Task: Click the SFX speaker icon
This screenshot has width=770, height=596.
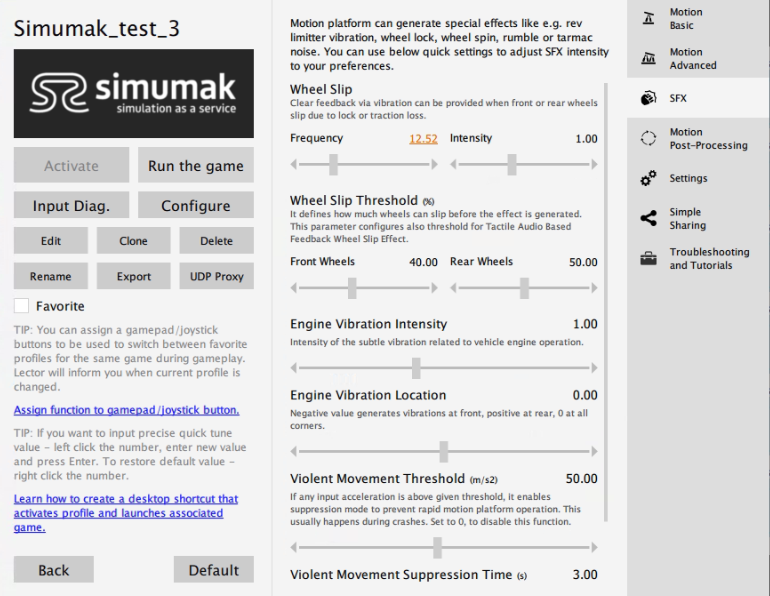Action: tap(648, 99)
